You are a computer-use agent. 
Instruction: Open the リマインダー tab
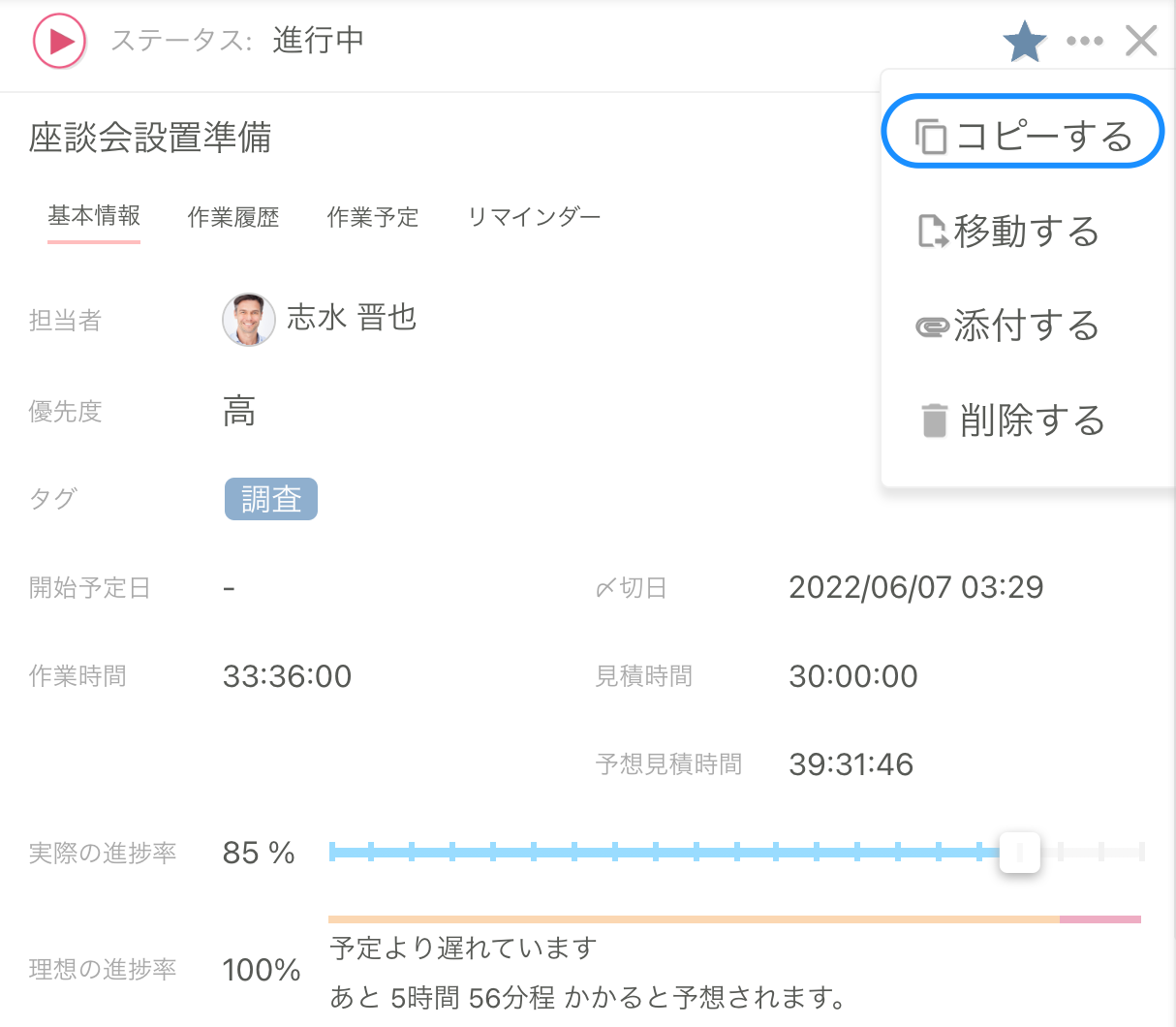[534, 218]
